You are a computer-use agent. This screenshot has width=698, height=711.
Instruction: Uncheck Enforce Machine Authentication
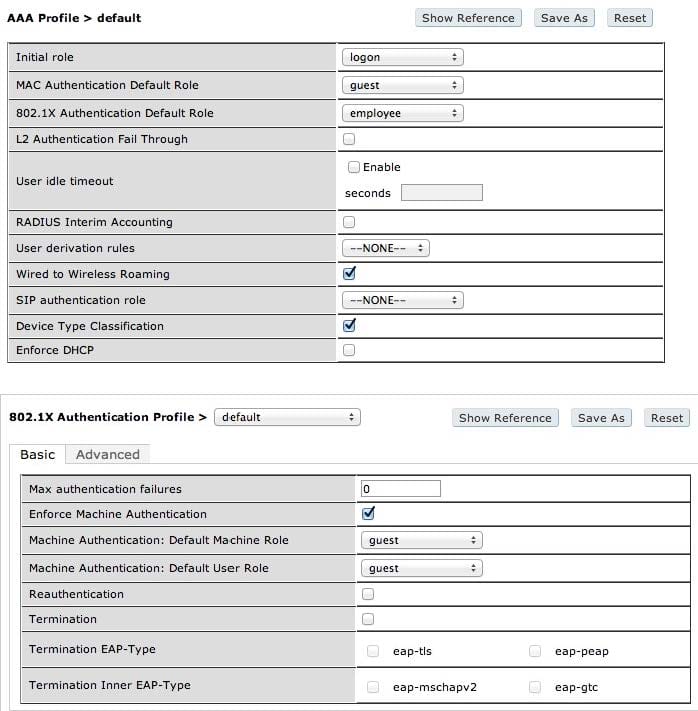click(368, 514)
